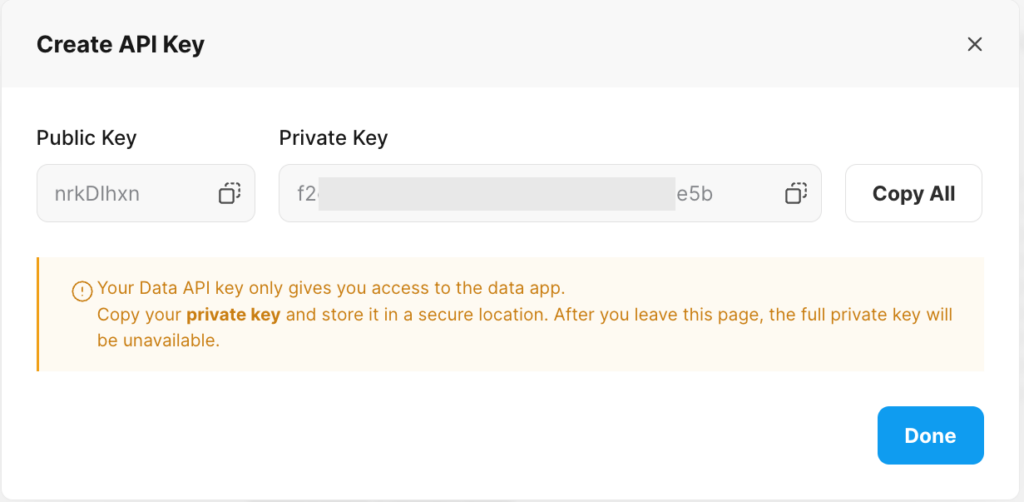1024x502 pixels.
Task: Copy the public key using its copy icon
Action: click(x=229, y=193)
